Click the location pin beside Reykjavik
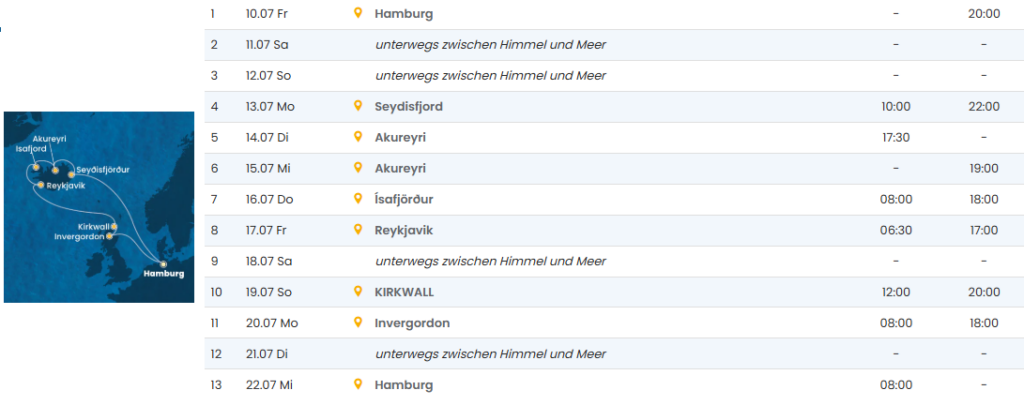1024x405 pixels. click(358, 230)
